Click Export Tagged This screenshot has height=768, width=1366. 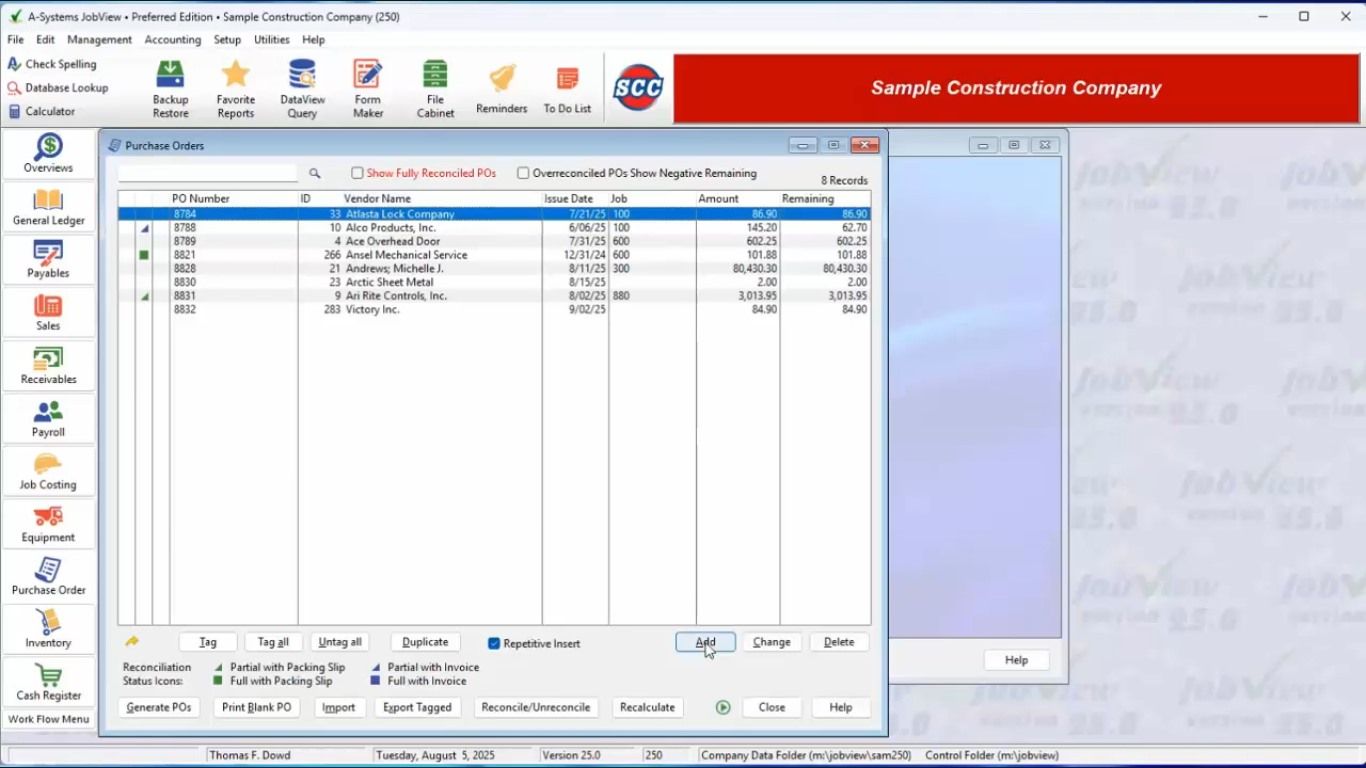417,707
